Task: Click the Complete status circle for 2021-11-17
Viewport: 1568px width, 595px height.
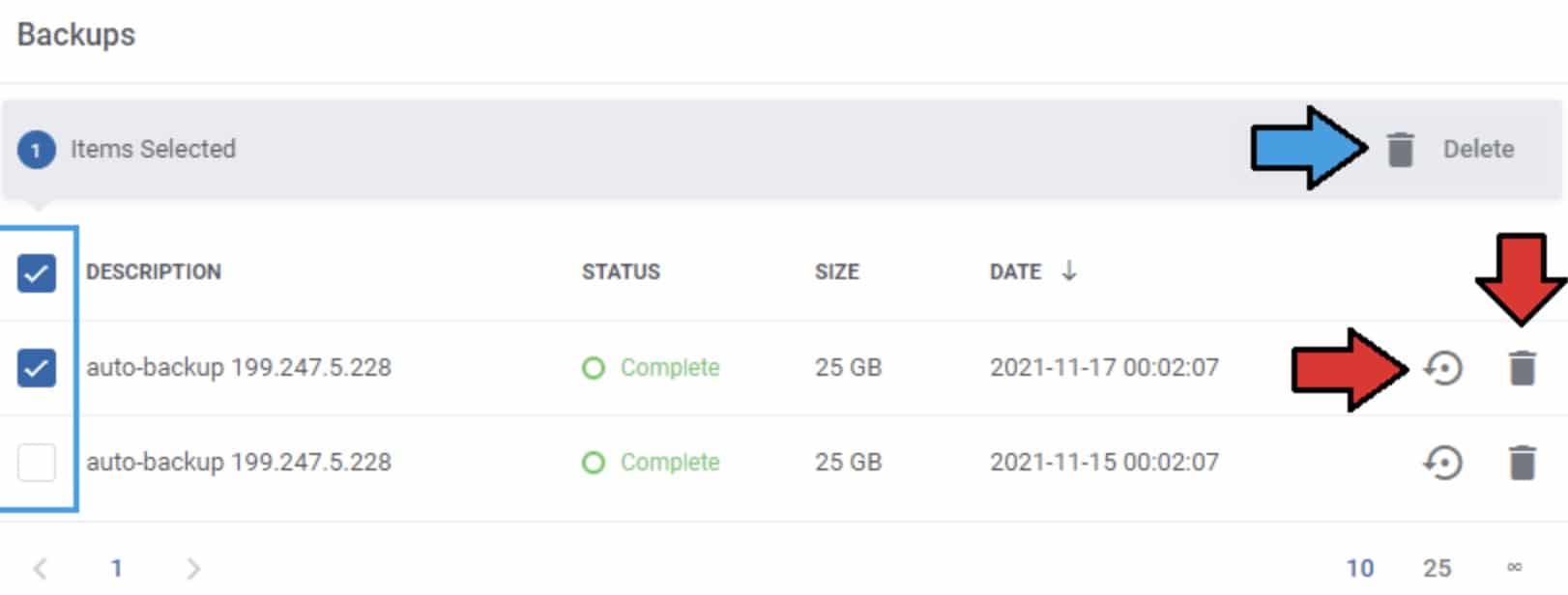Action: coord(594,368)
